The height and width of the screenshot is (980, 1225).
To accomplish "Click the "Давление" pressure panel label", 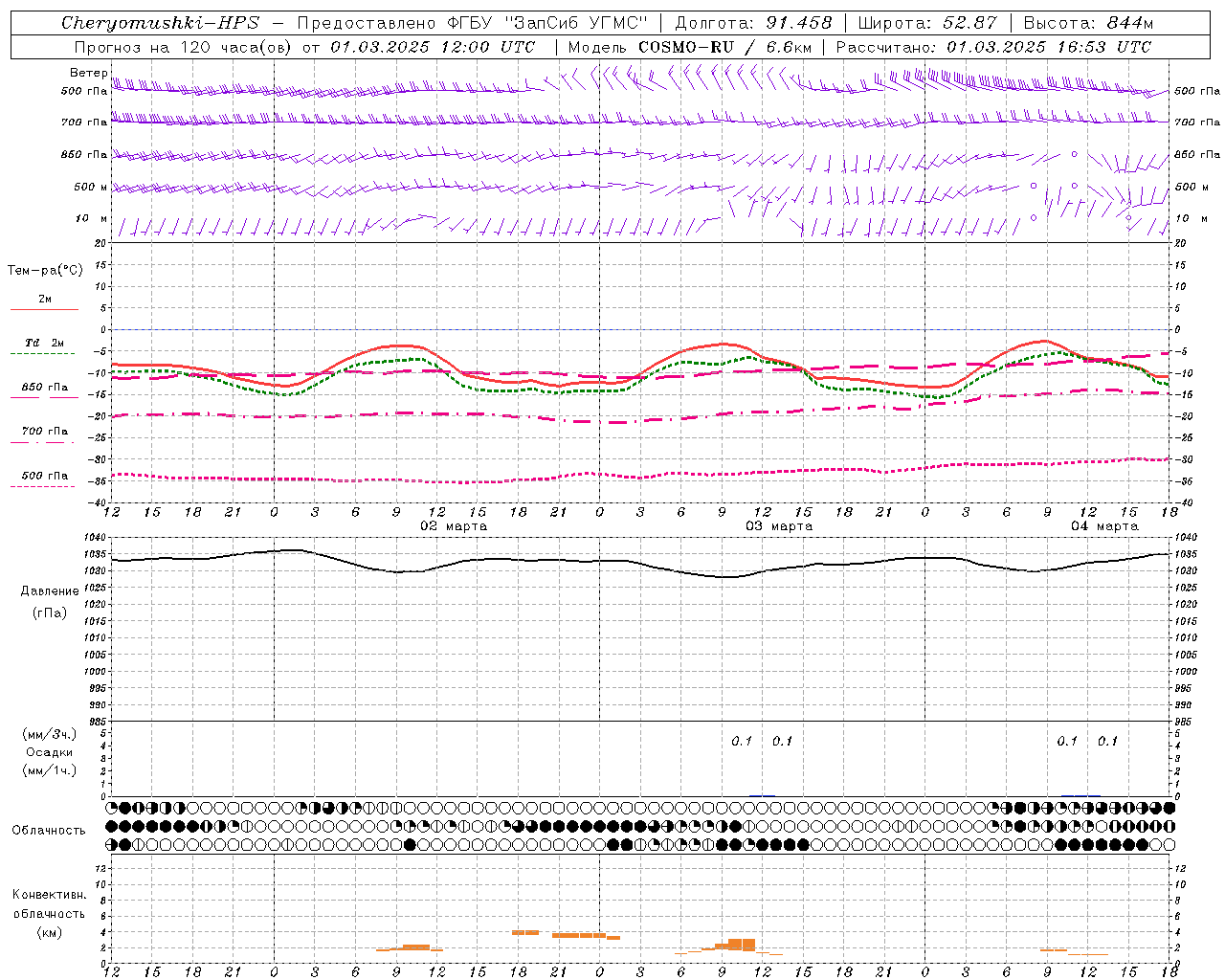I will point(50,591).
